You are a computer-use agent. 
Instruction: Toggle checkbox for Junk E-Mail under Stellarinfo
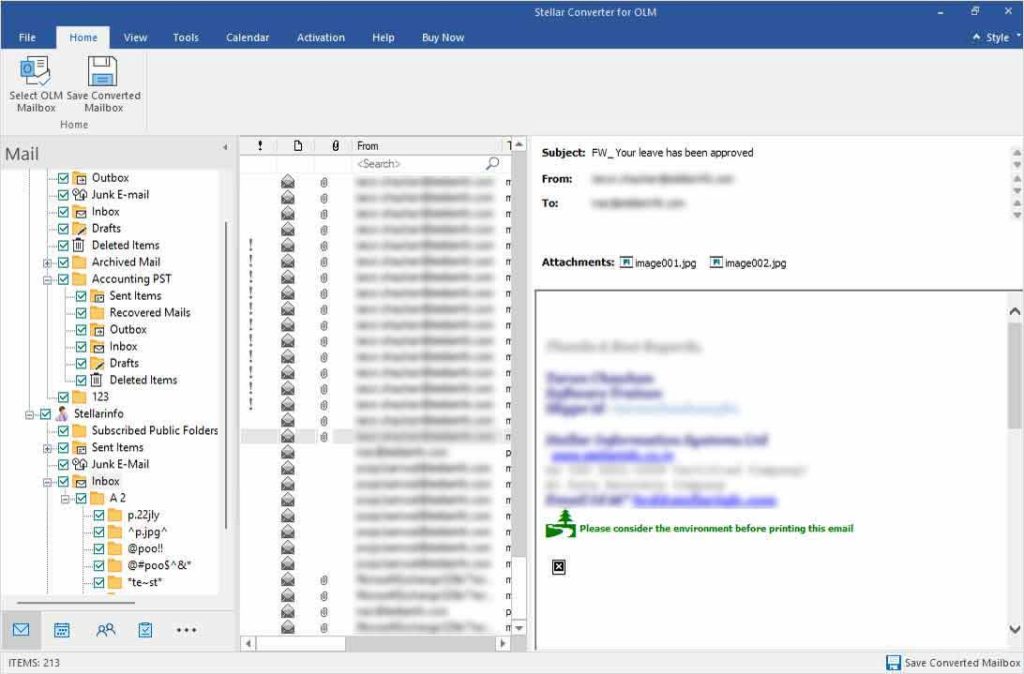pyautogui.click(x=63, y=464)
